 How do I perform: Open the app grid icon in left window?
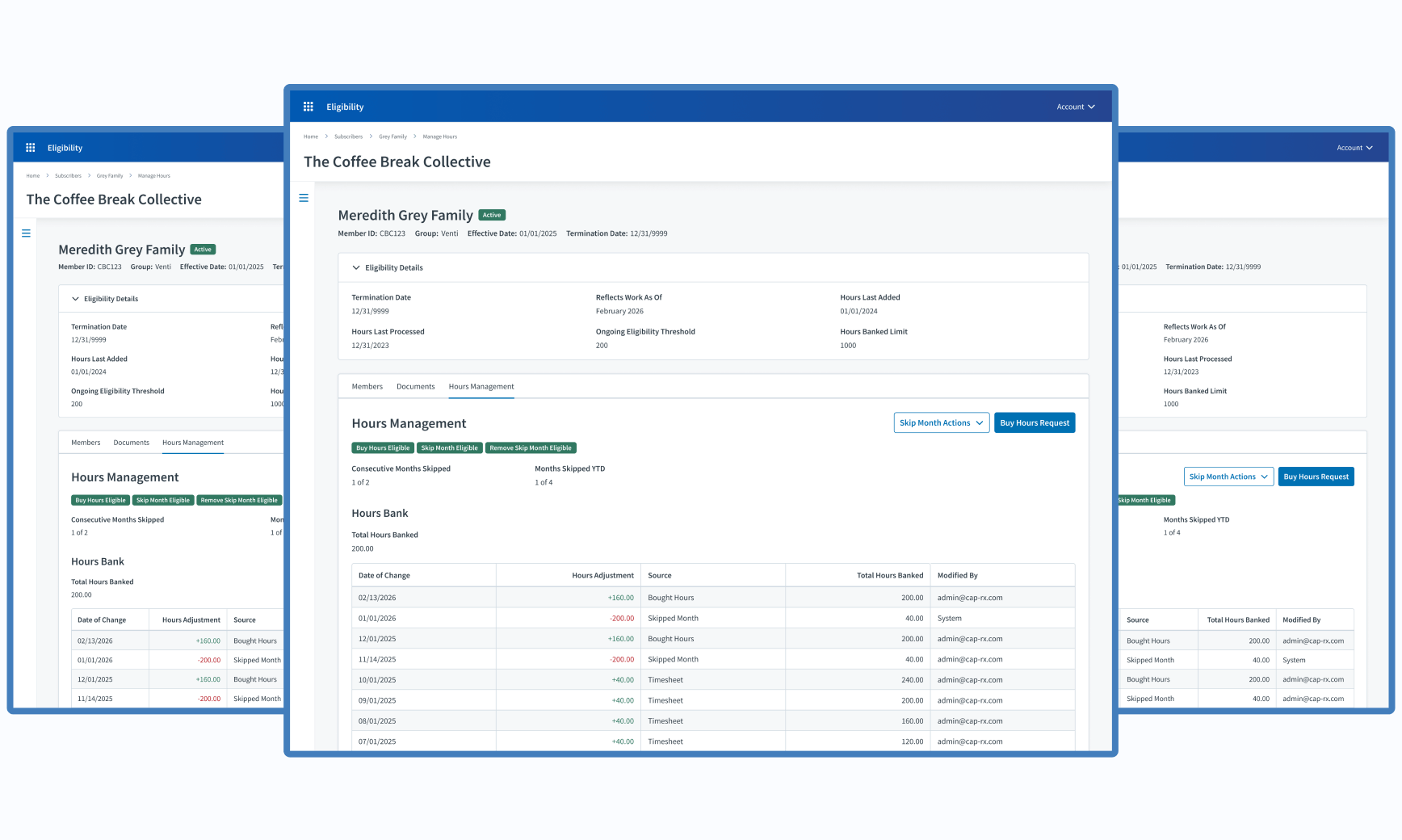[31, 148]
